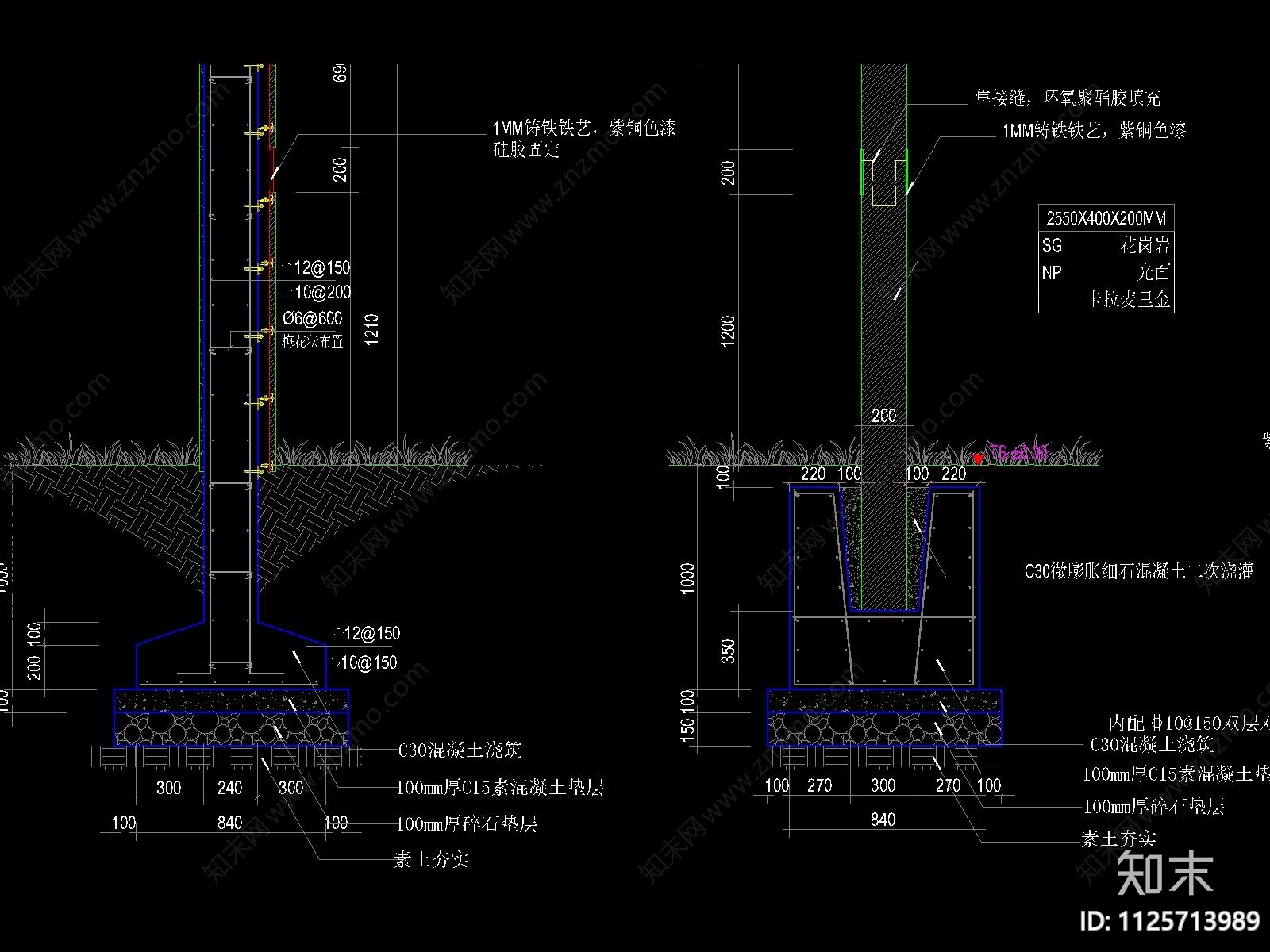This screenshot has height=952, width=1270.
Task: Select the '240' wall width dimension
Action: 229,787
